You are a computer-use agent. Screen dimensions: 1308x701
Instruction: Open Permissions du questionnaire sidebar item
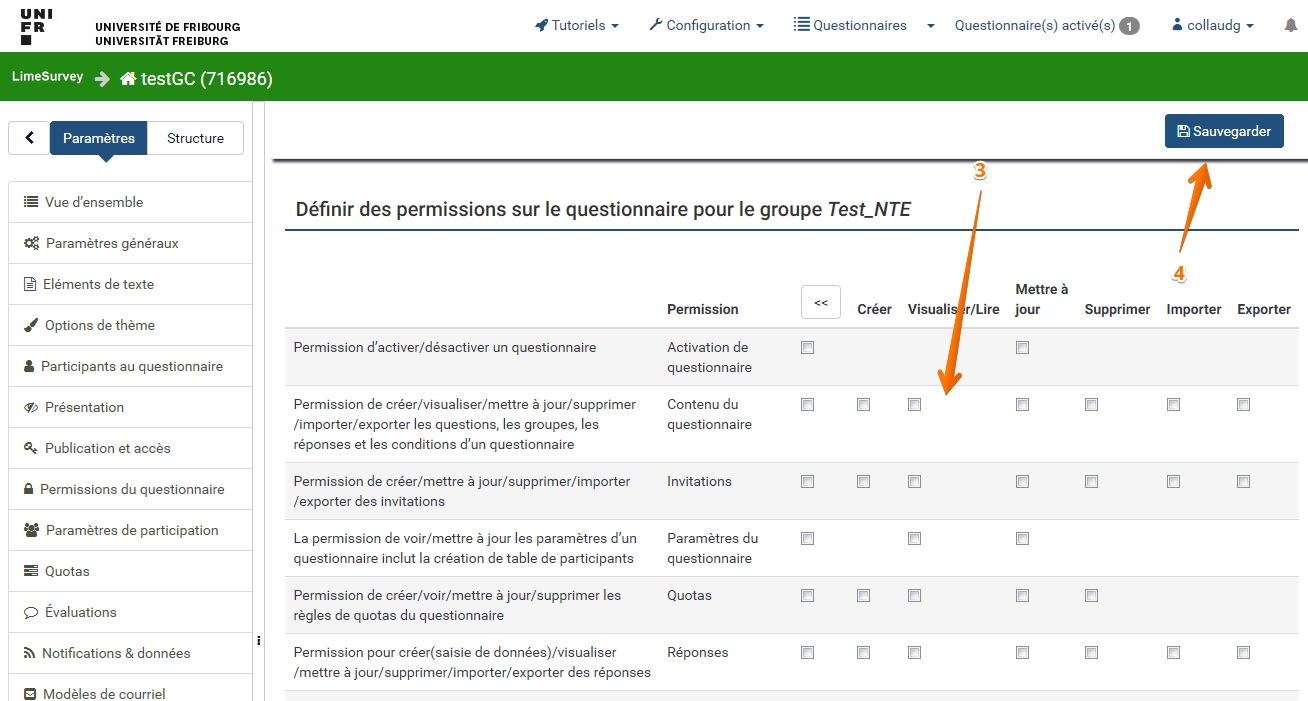[x=130, y=489]
